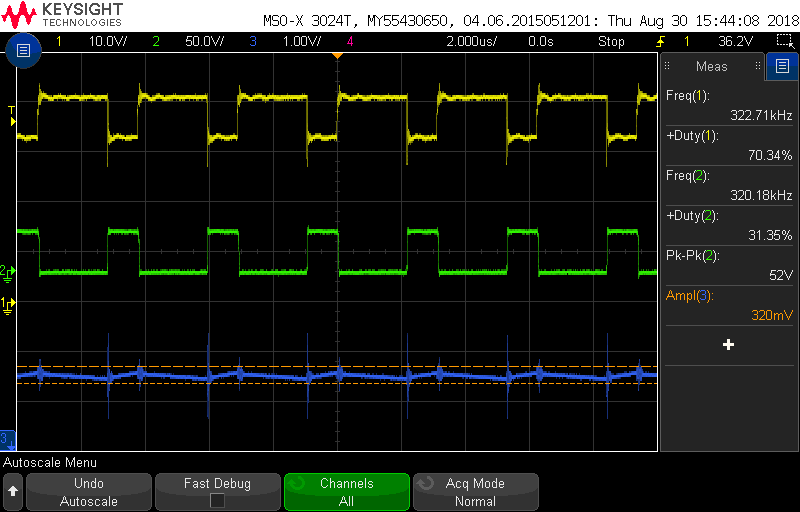800x512 pixels.
Task: Select channel 4 indicator
Action: 350,41
